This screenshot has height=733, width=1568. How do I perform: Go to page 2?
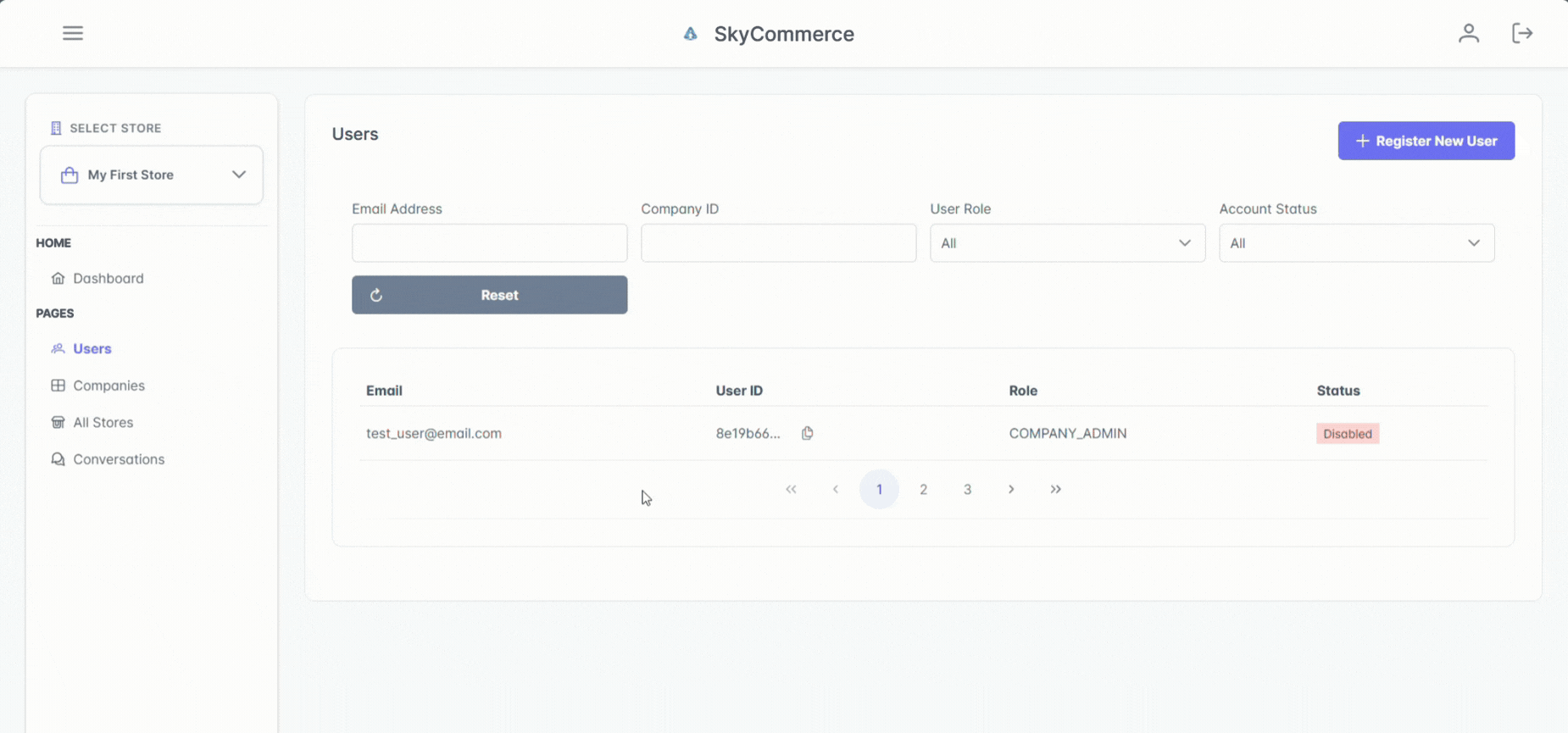pos(923,489)
